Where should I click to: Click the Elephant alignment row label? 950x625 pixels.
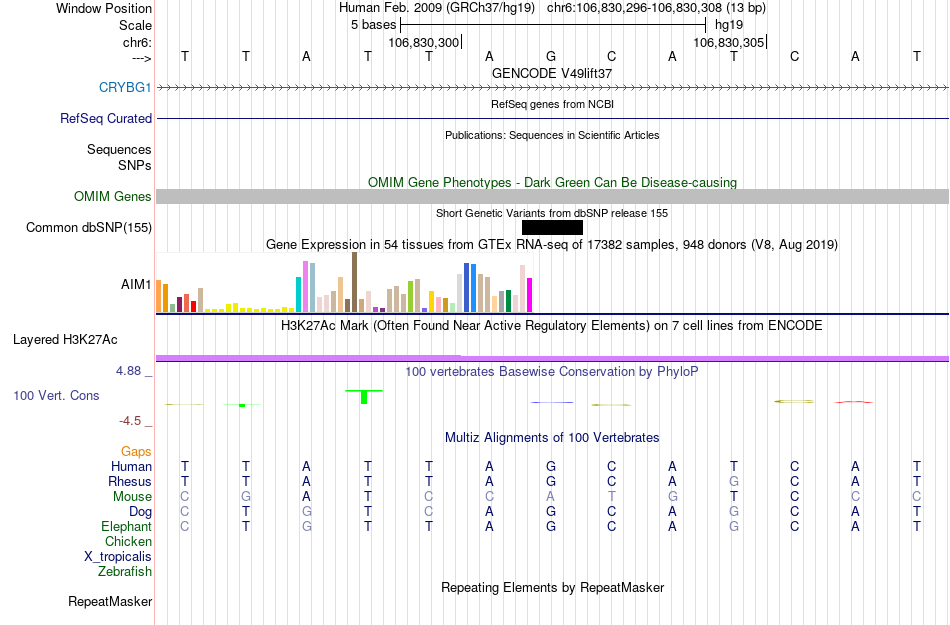click(x=126, y=526)
